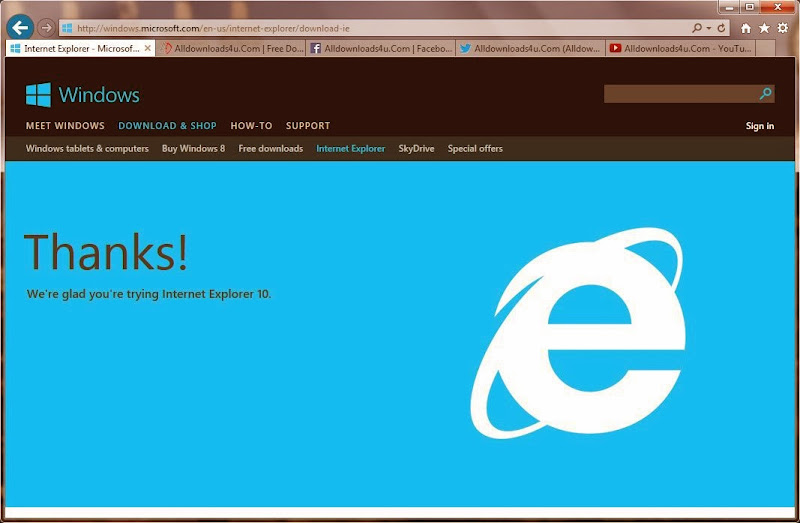This screenshot has width=800, height=523.
Task: Switch to Internet Explorer - Microsoft tab
Action: click(81, 48)
